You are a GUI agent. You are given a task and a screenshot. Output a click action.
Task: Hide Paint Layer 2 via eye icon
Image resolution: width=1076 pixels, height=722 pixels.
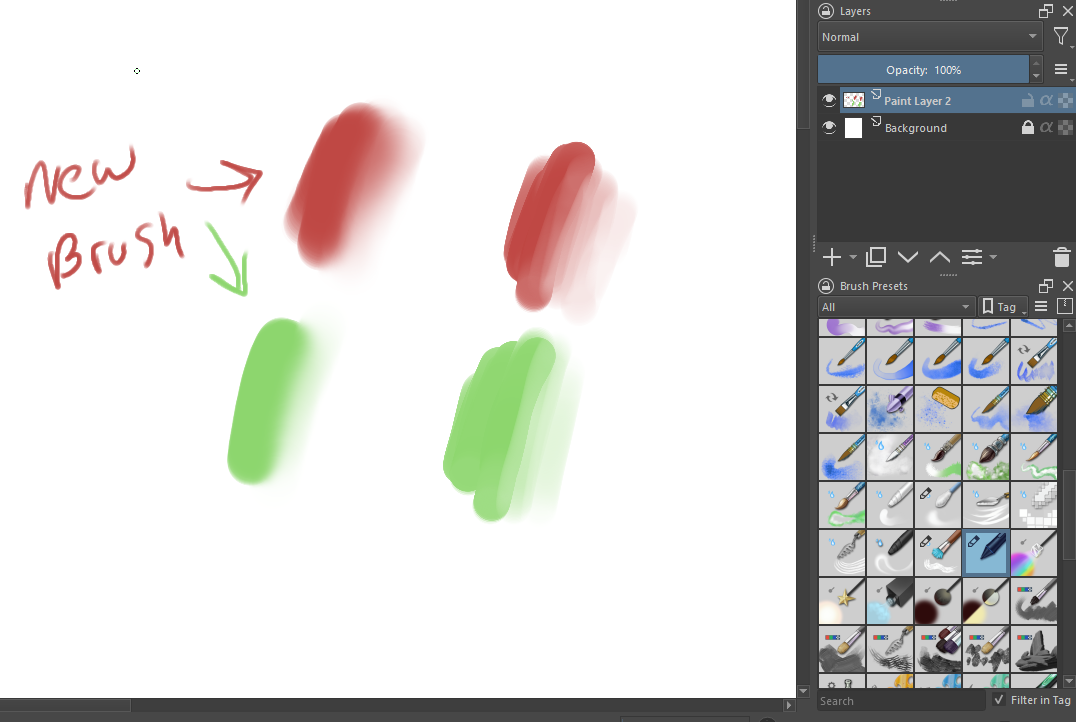click(x=829, y=100)
